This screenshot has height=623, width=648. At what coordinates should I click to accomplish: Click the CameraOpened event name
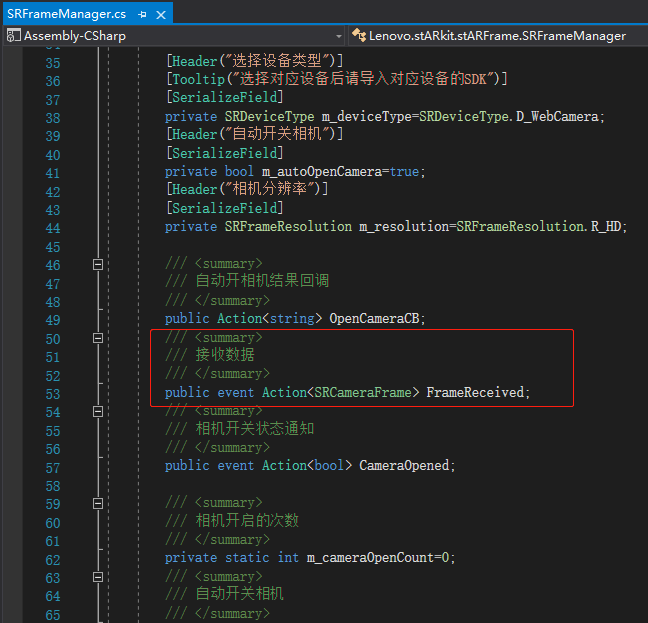point(404,466)
